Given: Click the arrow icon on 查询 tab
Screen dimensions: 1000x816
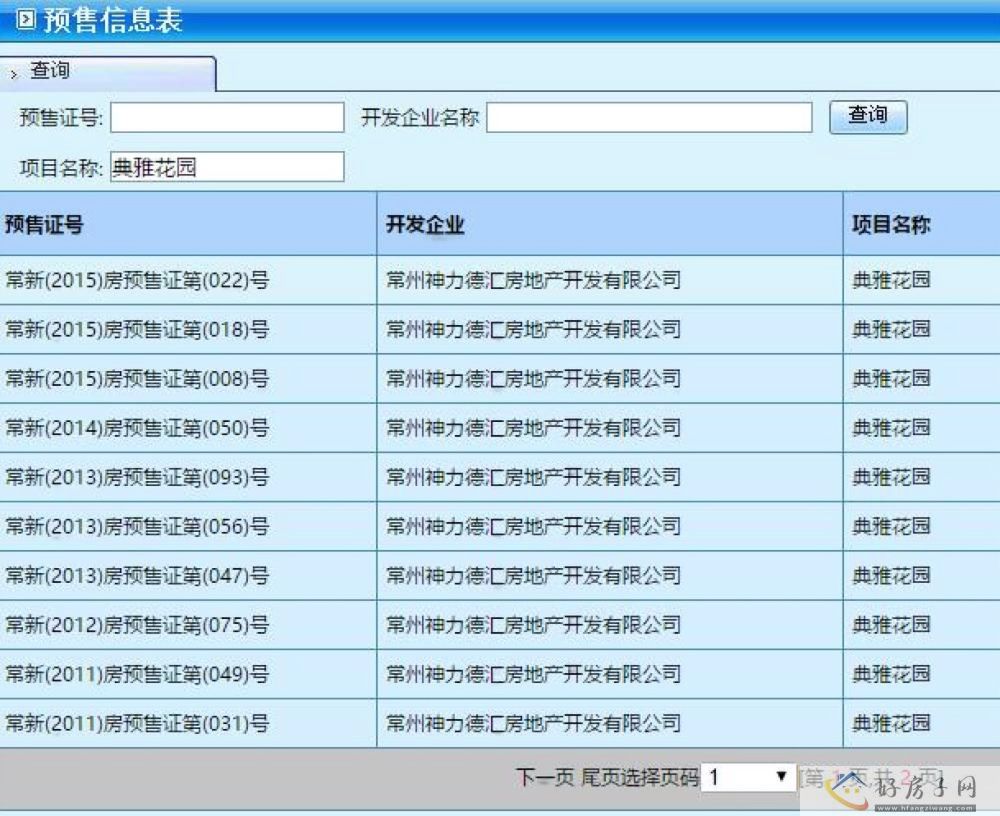Looking at the screenshot, I should [x=14, y=75].
